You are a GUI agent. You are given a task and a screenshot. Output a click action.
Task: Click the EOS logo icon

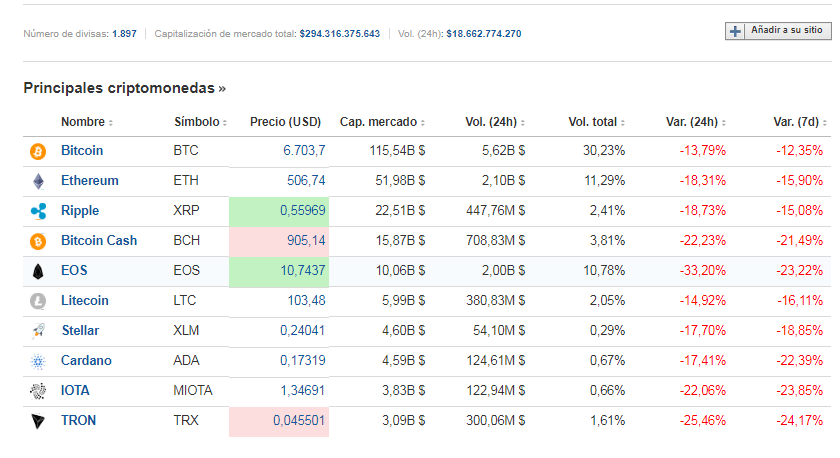coord(38,272)
